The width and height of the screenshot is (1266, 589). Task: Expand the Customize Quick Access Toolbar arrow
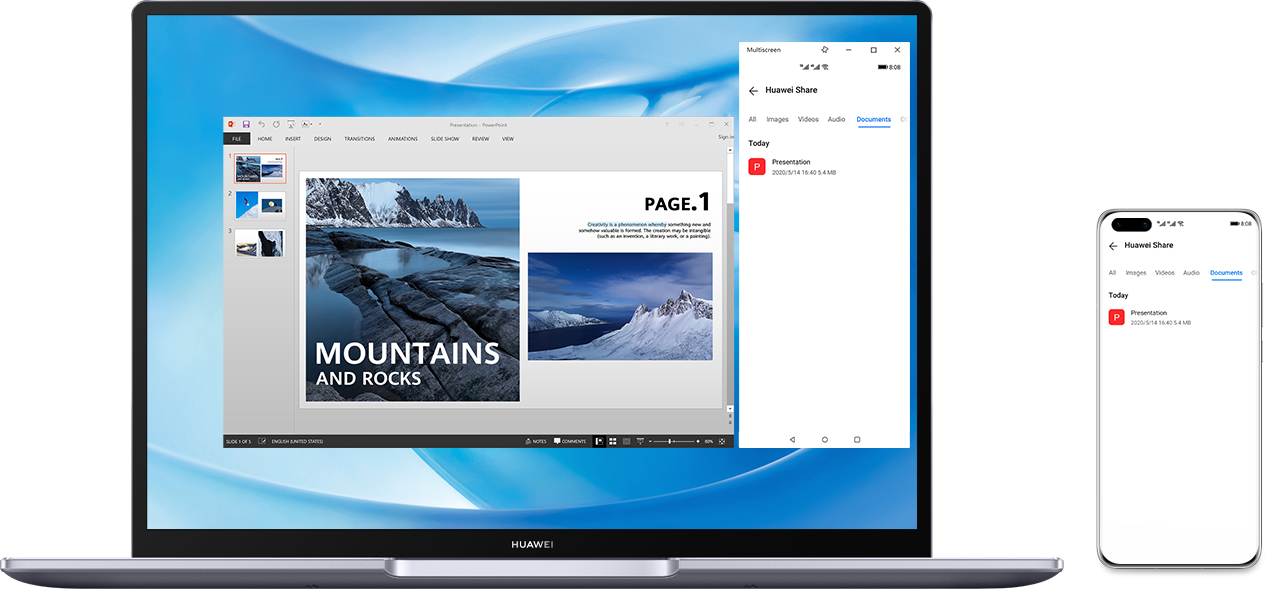click(319, 124)
